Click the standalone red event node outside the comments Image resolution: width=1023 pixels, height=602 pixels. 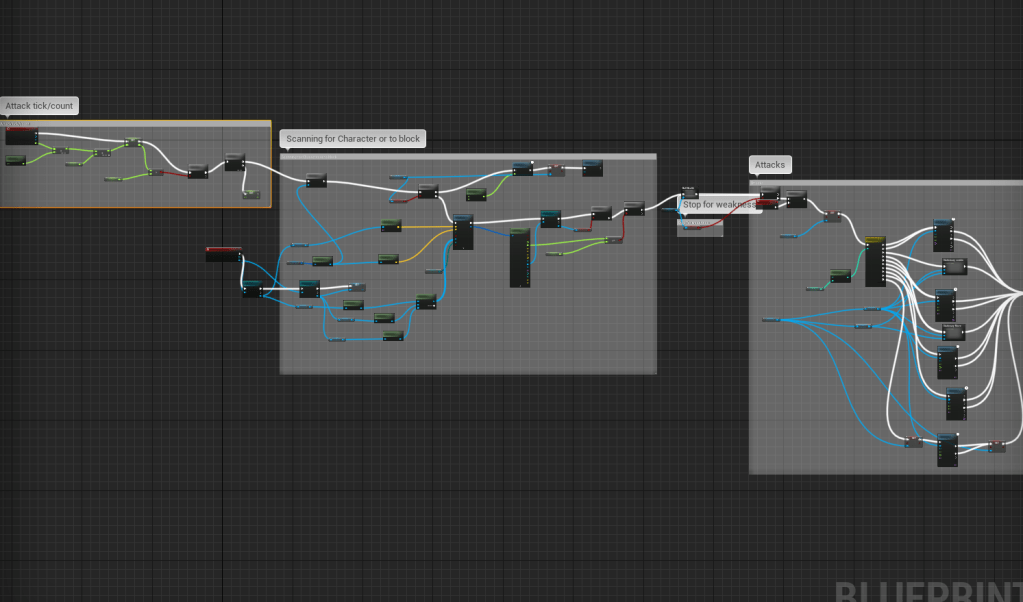(x=223, y=254)
